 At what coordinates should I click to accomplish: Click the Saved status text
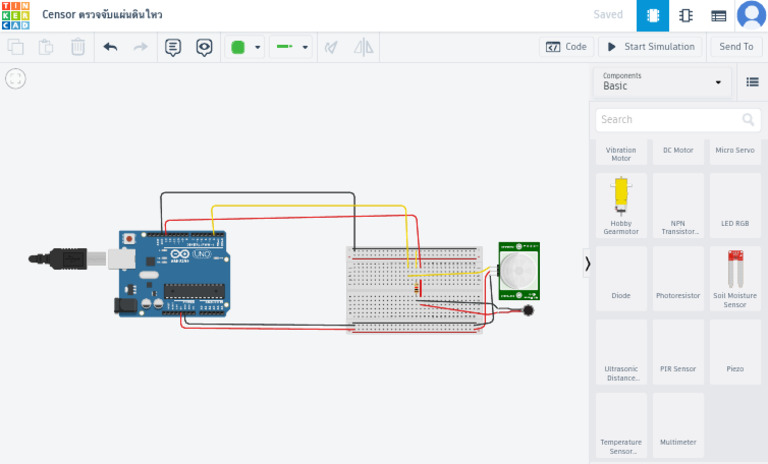pyautogui.click(x=608, y=15)
